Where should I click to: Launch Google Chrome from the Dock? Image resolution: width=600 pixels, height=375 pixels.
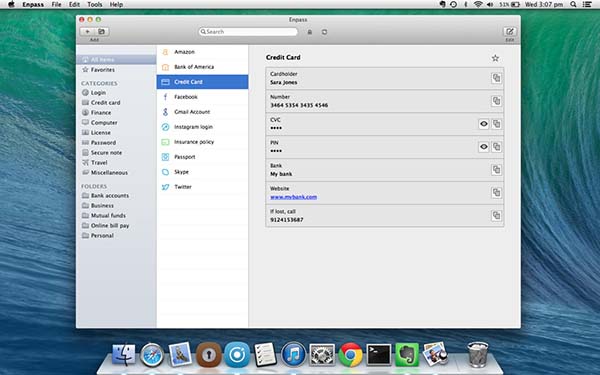(350, 354)
